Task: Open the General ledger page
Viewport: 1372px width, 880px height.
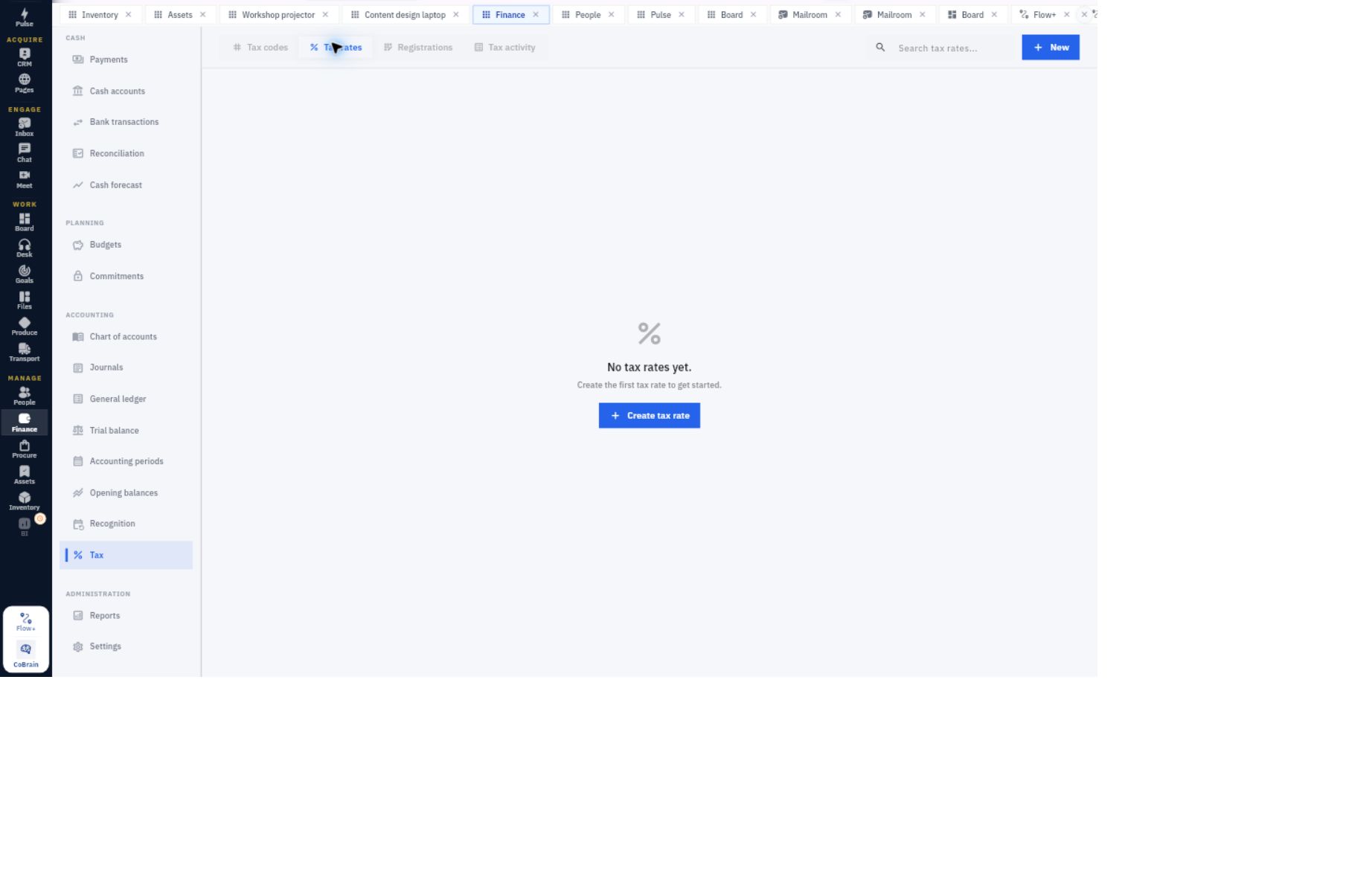Action: pos(126,399)
